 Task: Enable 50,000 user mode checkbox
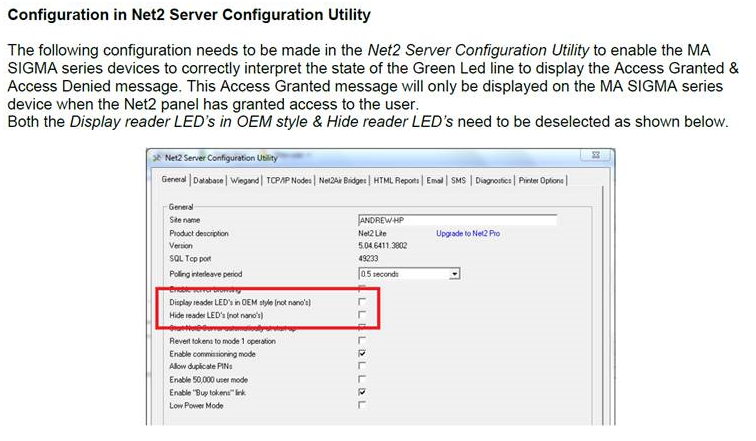coord(362,379)
